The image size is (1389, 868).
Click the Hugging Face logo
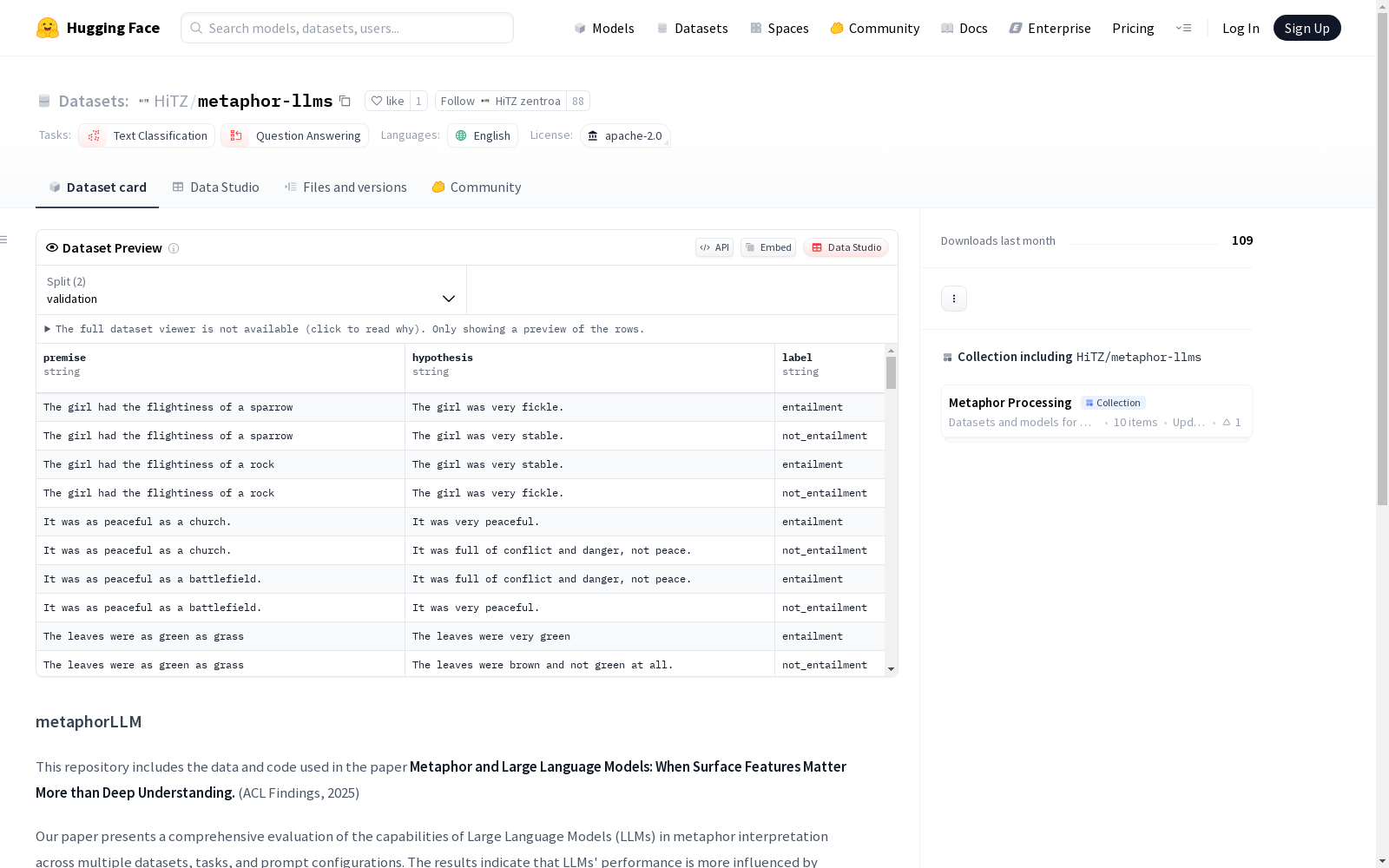(x=97, y=28)
